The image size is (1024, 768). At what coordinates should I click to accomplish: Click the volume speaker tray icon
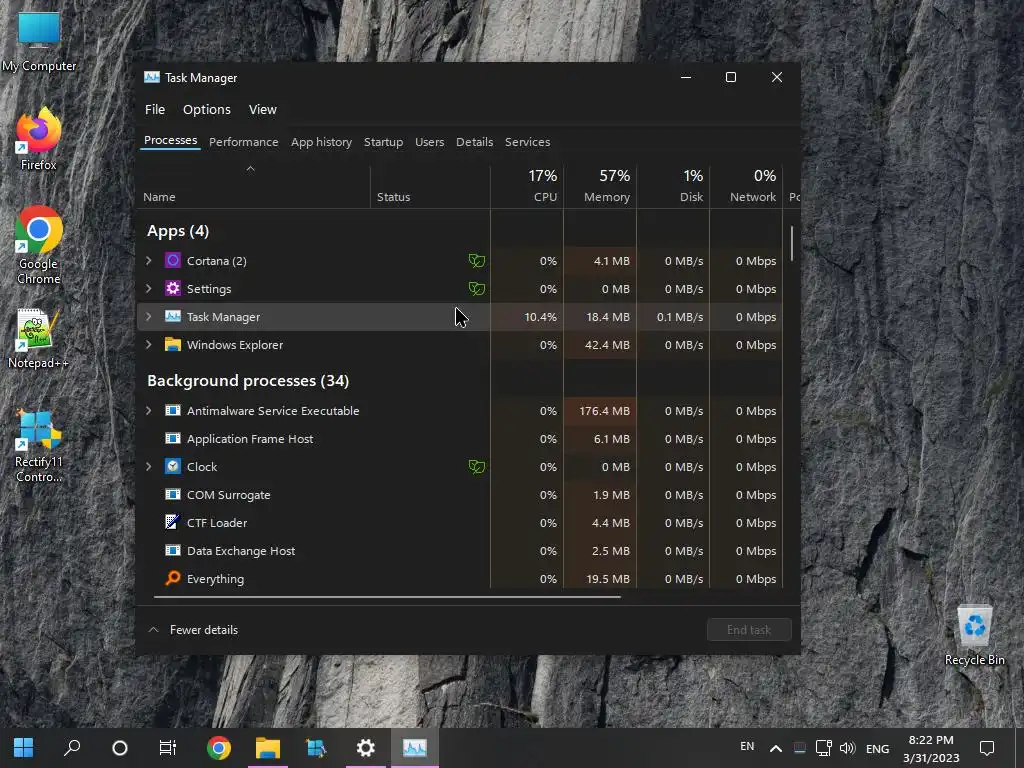[x=847, y=748]
